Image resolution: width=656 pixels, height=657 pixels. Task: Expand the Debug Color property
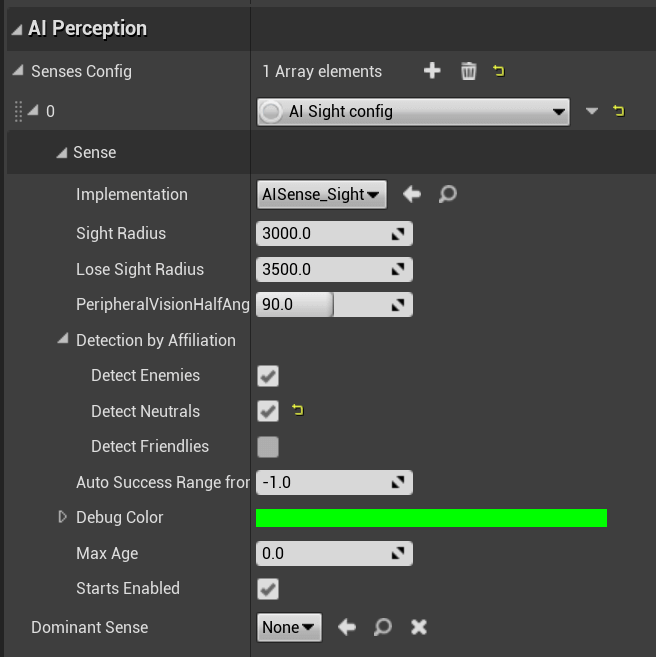[62, 517]
